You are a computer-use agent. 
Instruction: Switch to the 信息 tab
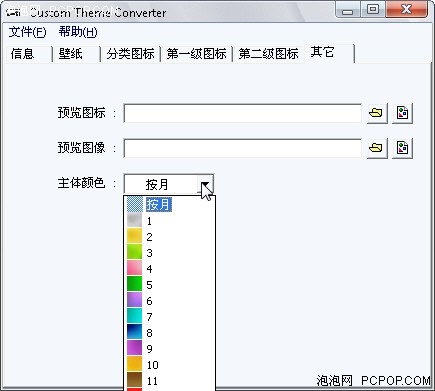click(x=29, y=54)
